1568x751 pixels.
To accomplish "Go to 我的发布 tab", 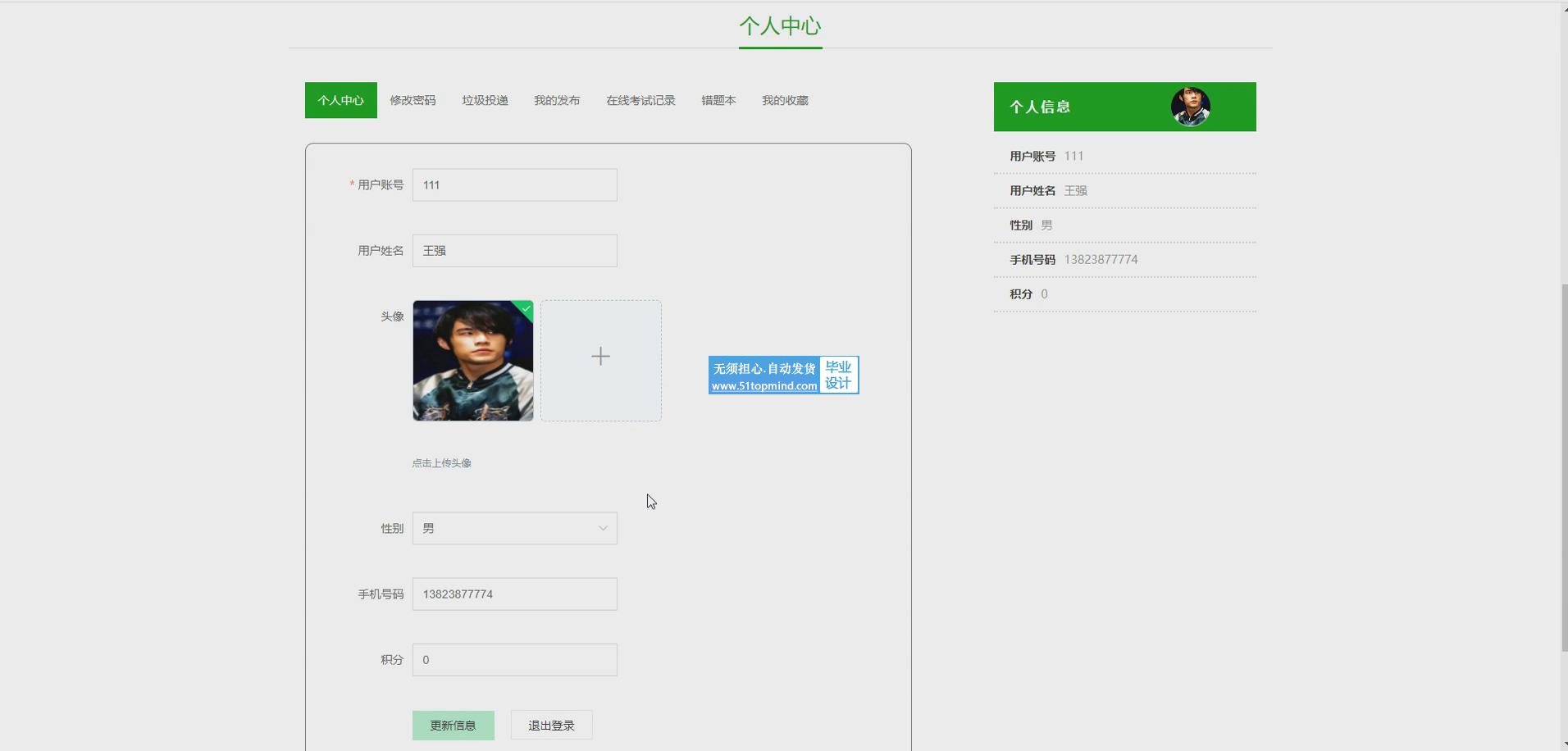I will tap(557, 100).
